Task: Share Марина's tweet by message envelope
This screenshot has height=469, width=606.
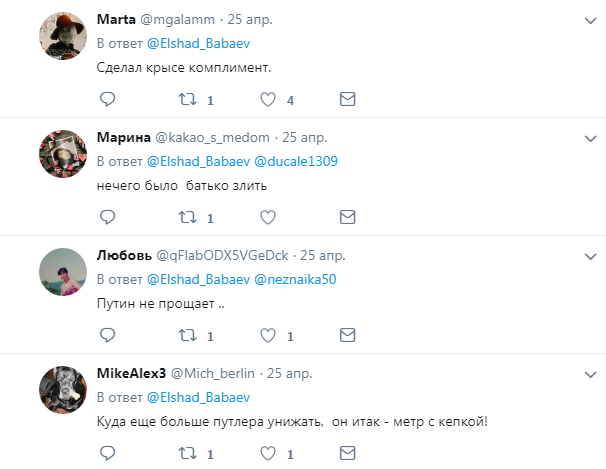Action: (x=347, y=217)
